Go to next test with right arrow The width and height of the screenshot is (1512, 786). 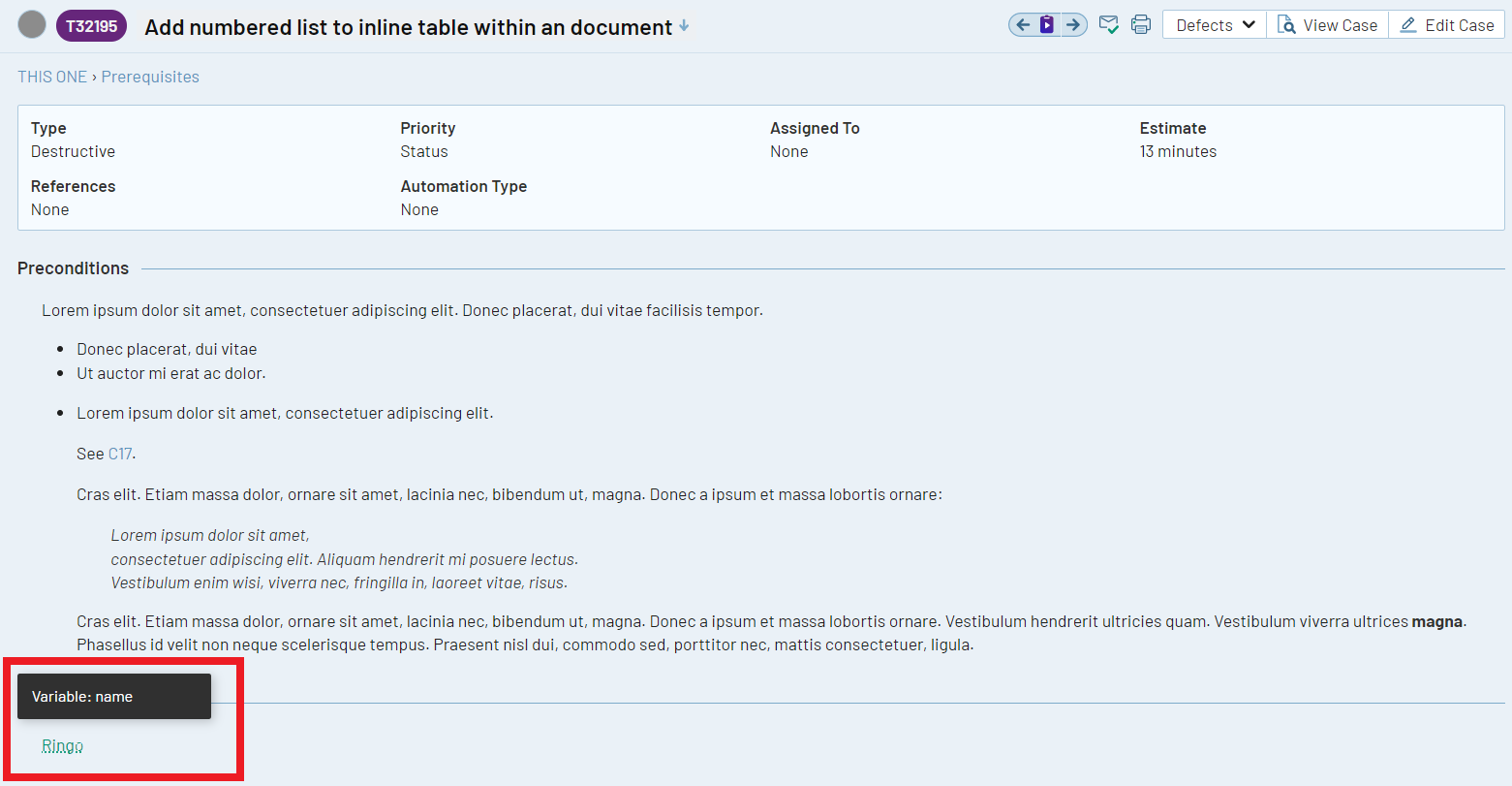click(1073, 25)
